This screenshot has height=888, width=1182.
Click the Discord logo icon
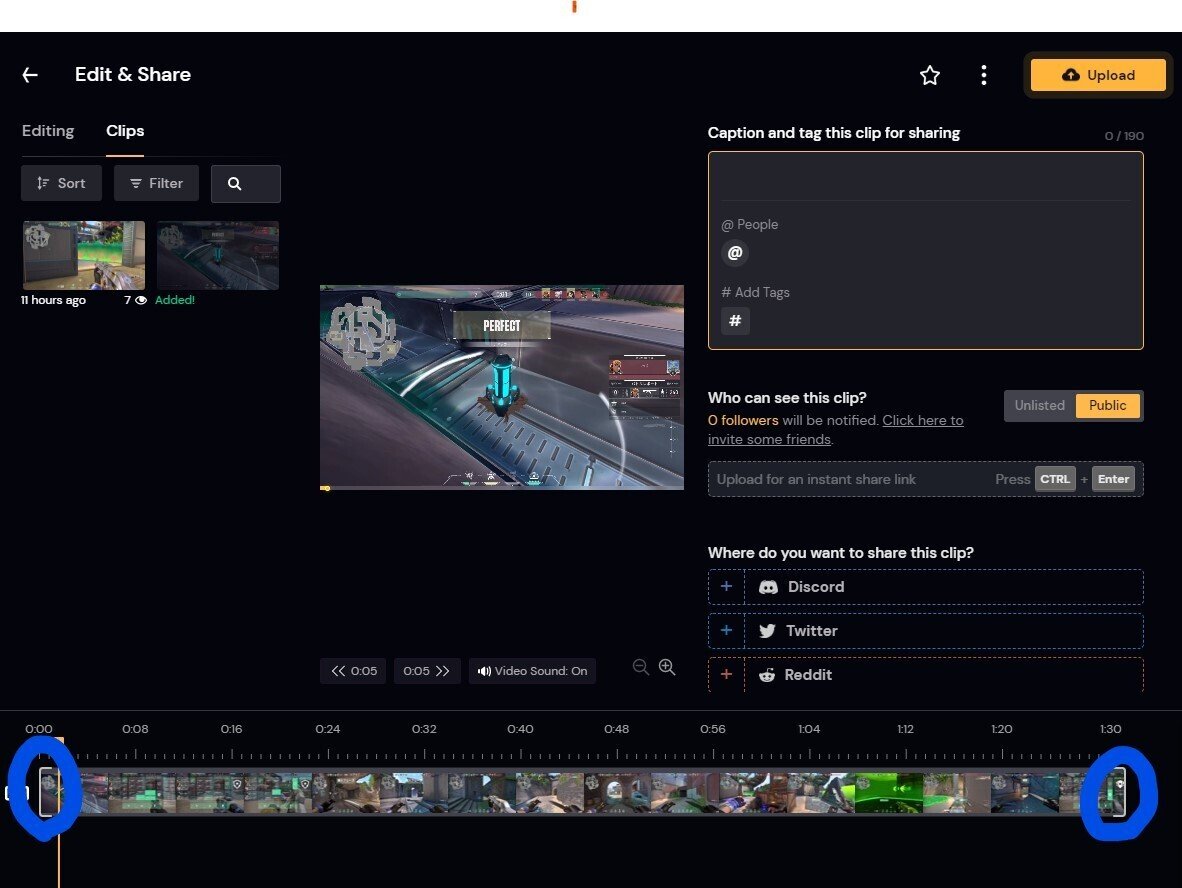768,587
